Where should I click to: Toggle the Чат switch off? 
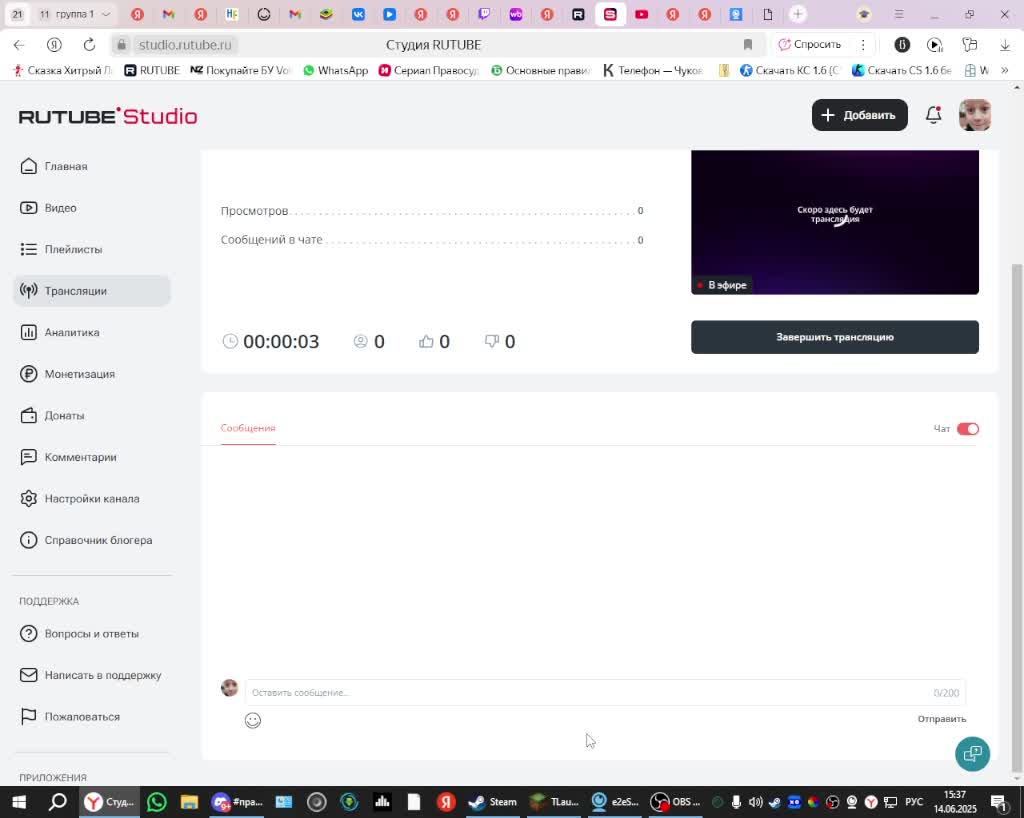coord(968,429)
